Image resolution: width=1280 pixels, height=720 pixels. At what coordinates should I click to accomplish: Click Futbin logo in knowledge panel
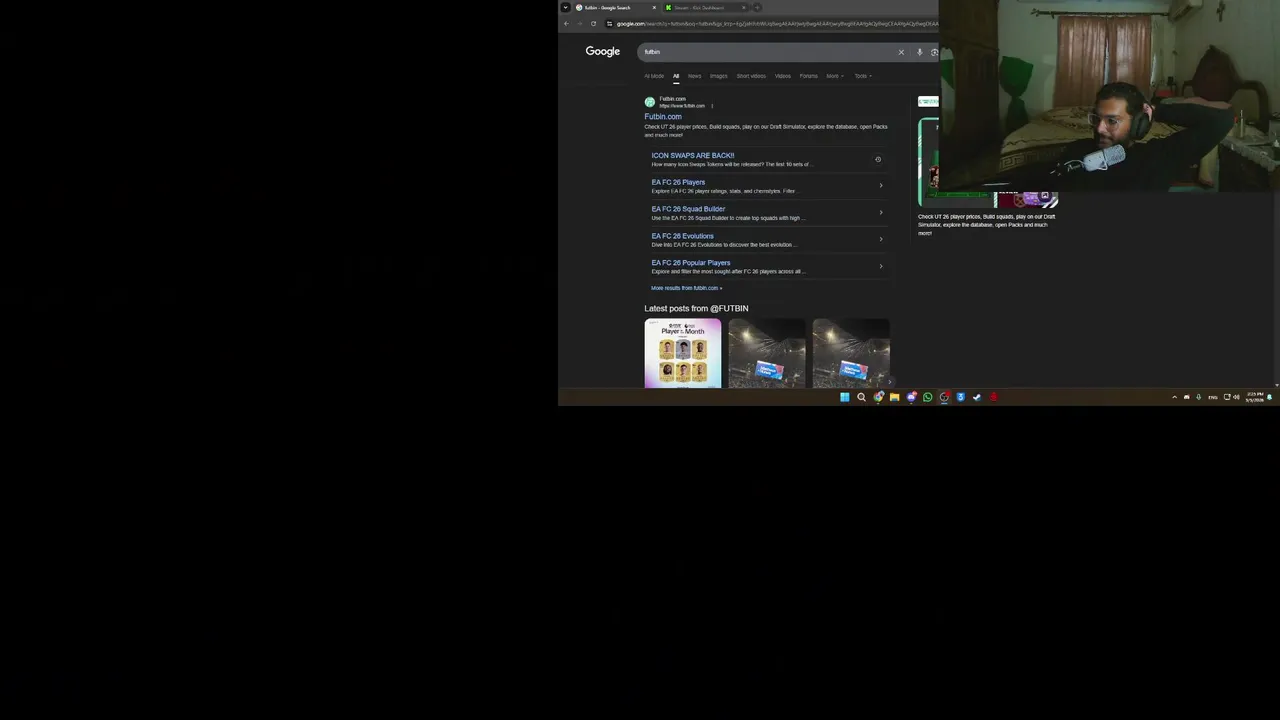pyautogui.click(x=928, y=102)
